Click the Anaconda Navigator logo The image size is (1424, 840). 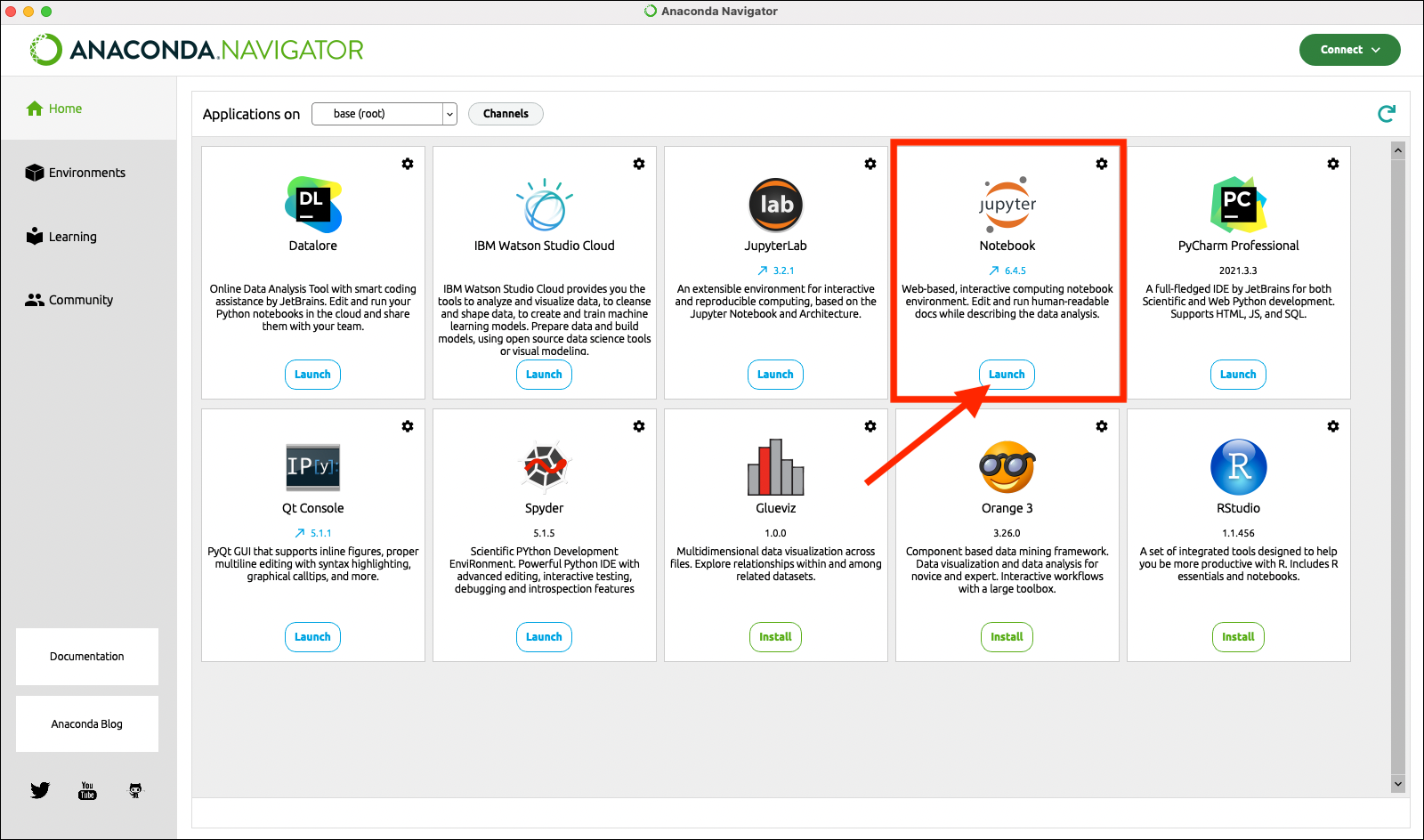pyautogui.click(x=197, y=50)
